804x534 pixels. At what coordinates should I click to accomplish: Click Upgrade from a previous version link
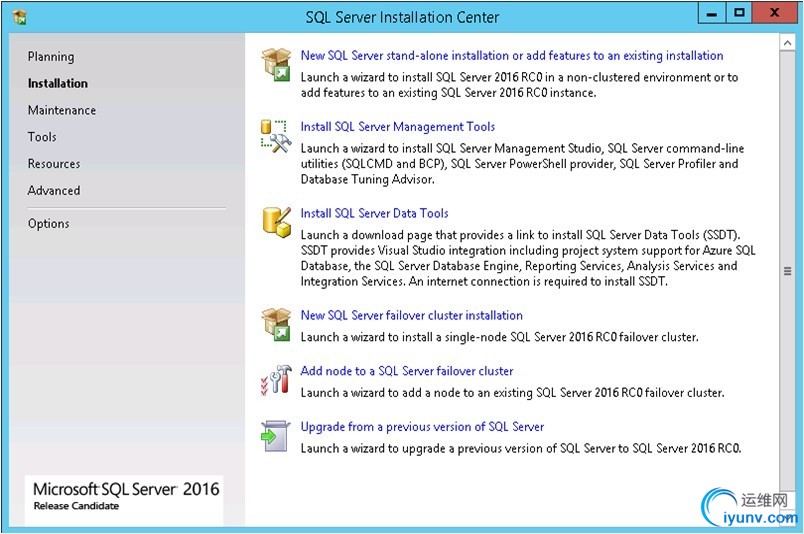[422, 426]
